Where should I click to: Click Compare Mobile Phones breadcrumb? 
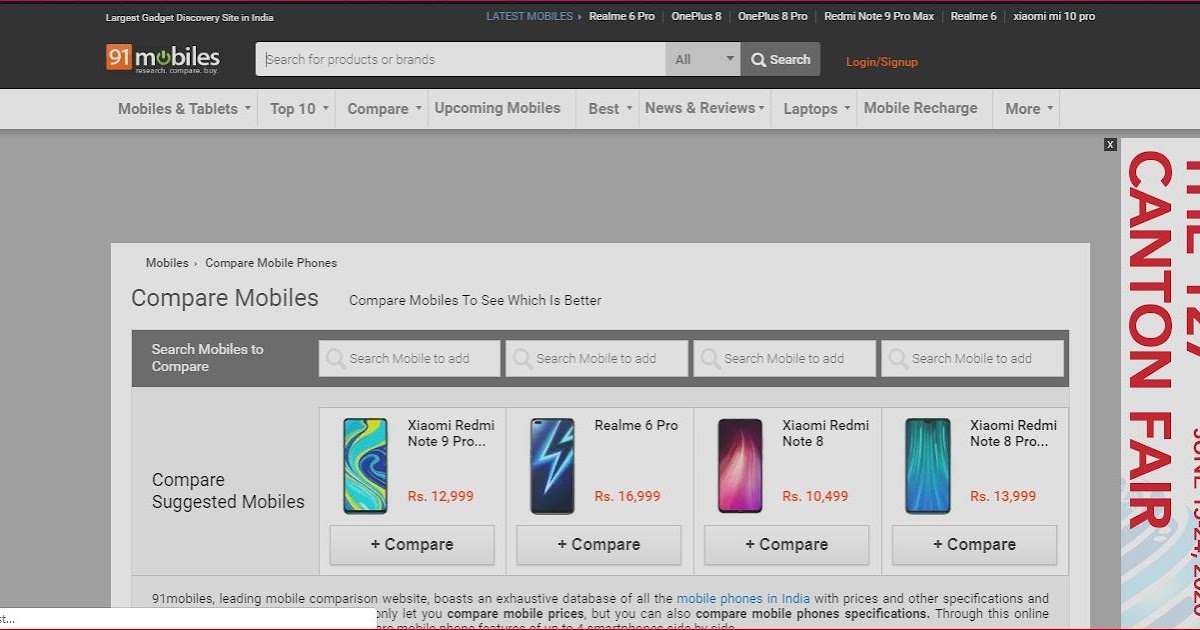271,263
